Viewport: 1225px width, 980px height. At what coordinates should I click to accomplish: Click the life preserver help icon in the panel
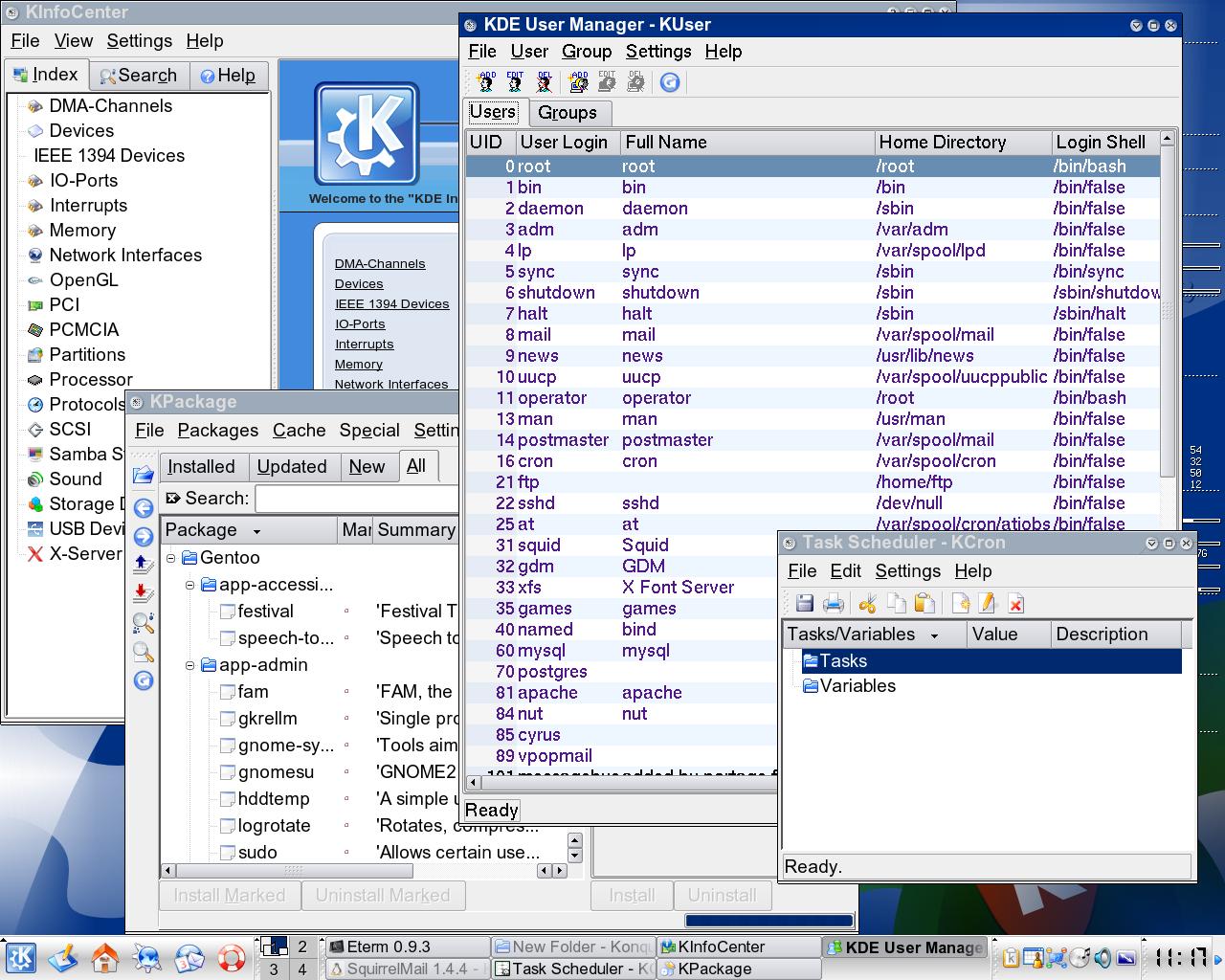click(x=231, y=957)
